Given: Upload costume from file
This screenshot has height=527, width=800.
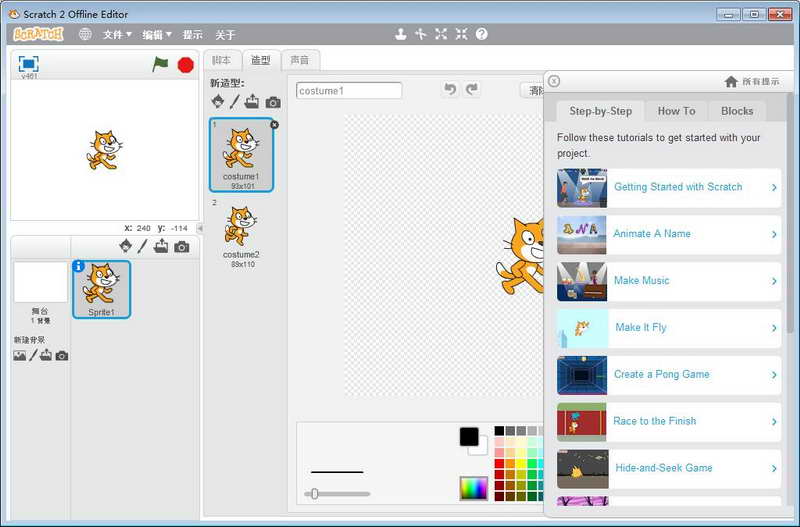Looking at the screenshot, I should click(x=252, y=102).
